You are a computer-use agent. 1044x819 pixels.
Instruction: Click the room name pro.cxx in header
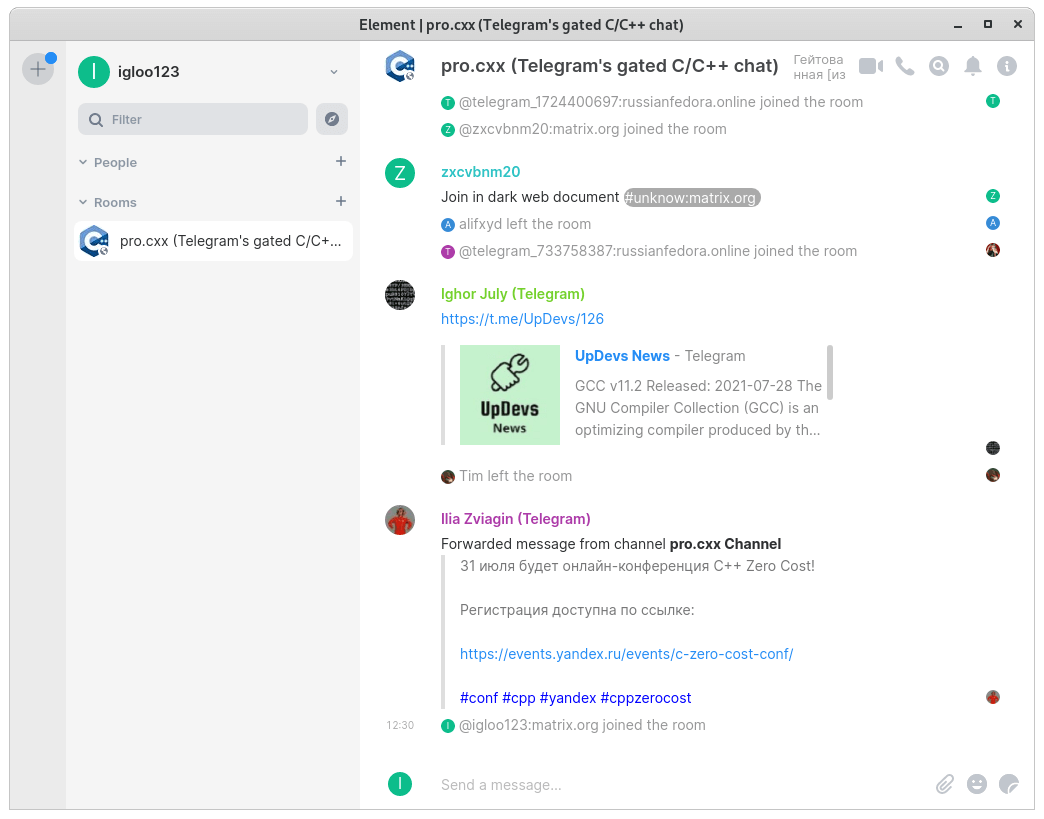[609, 66]
